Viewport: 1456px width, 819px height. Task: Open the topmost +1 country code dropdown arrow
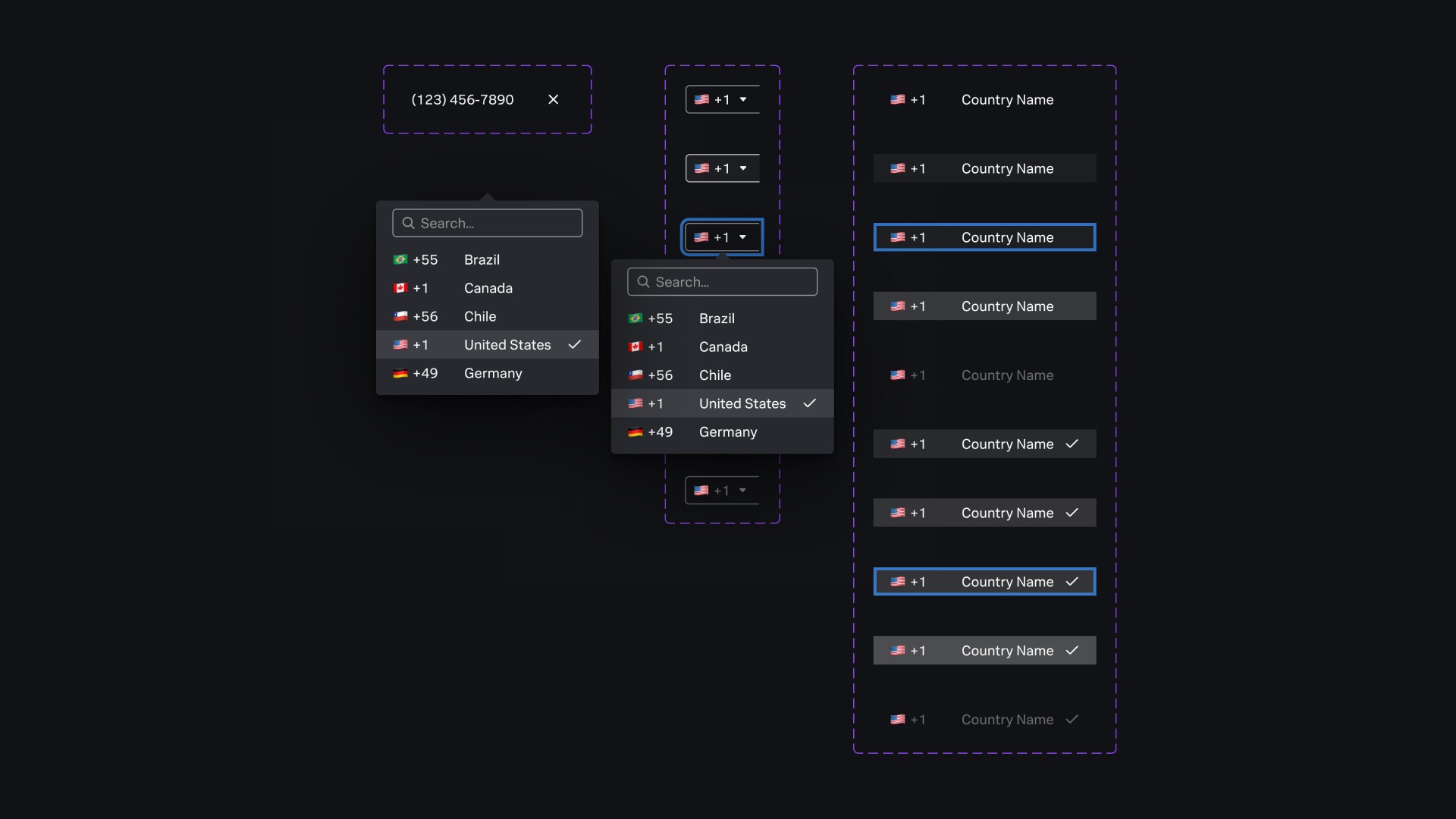[743, 99]
